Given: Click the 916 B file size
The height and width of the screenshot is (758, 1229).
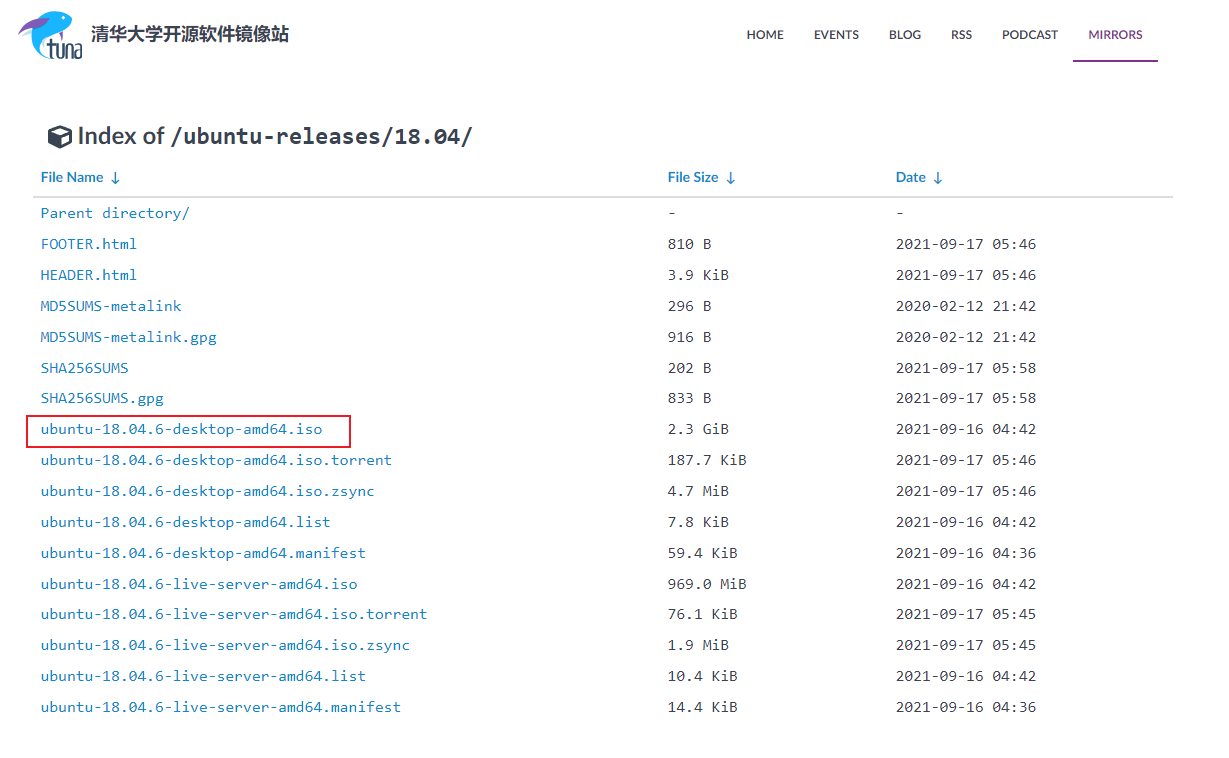Looking at the screenshot, I should [x=689, y=337].
